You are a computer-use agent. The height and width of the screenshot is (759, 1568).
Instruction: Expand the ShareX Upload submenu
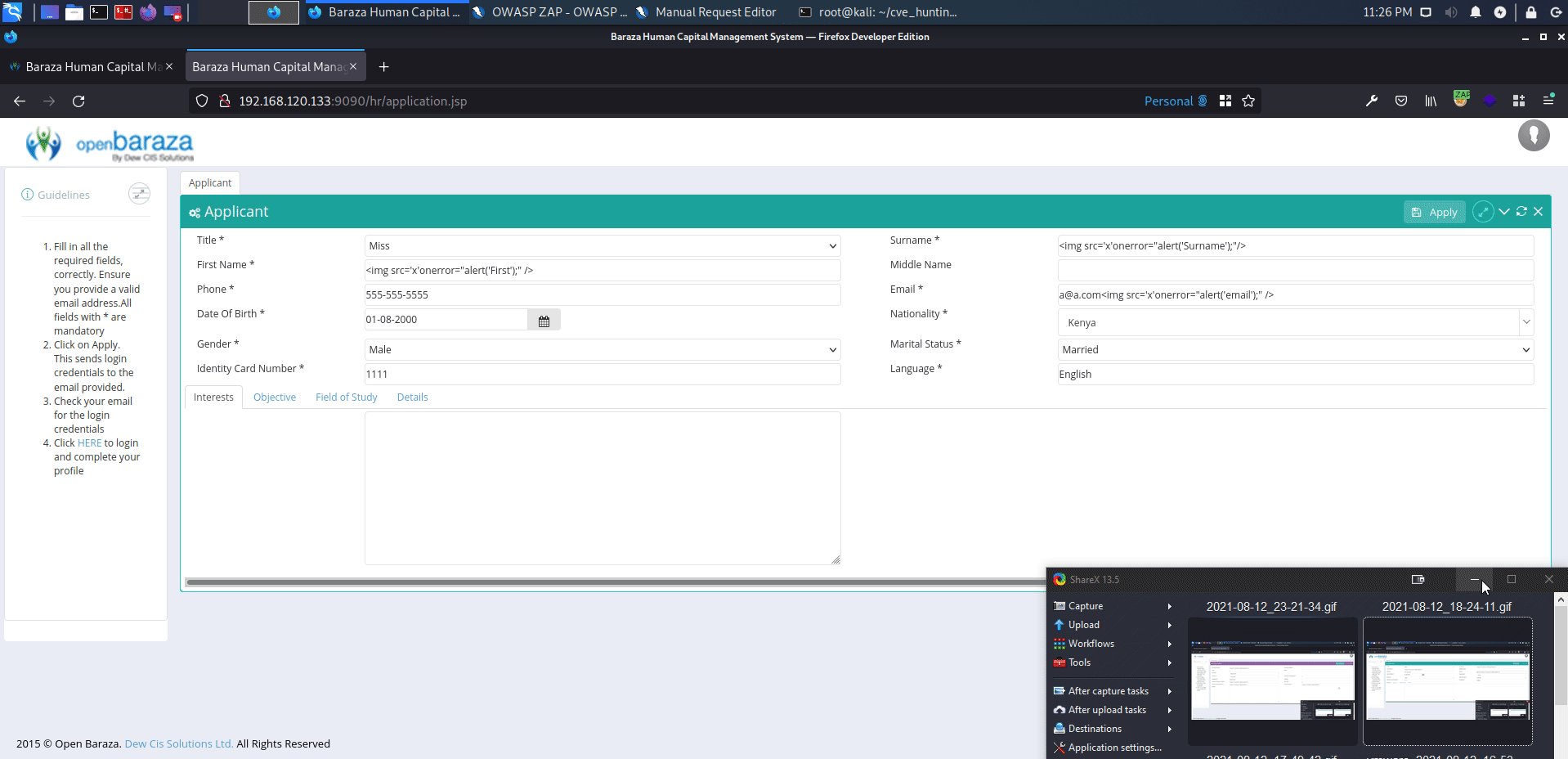[1113, 625]
